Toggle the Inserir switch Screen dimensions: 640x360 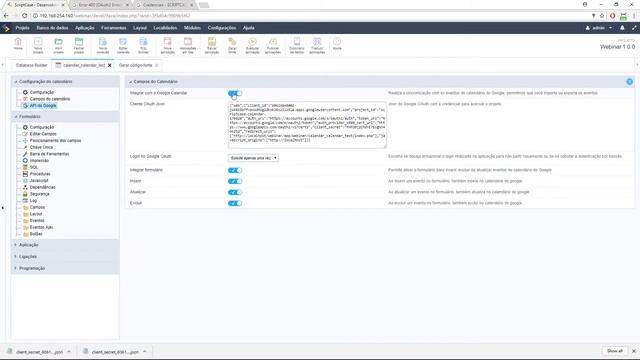pos(235,181)
